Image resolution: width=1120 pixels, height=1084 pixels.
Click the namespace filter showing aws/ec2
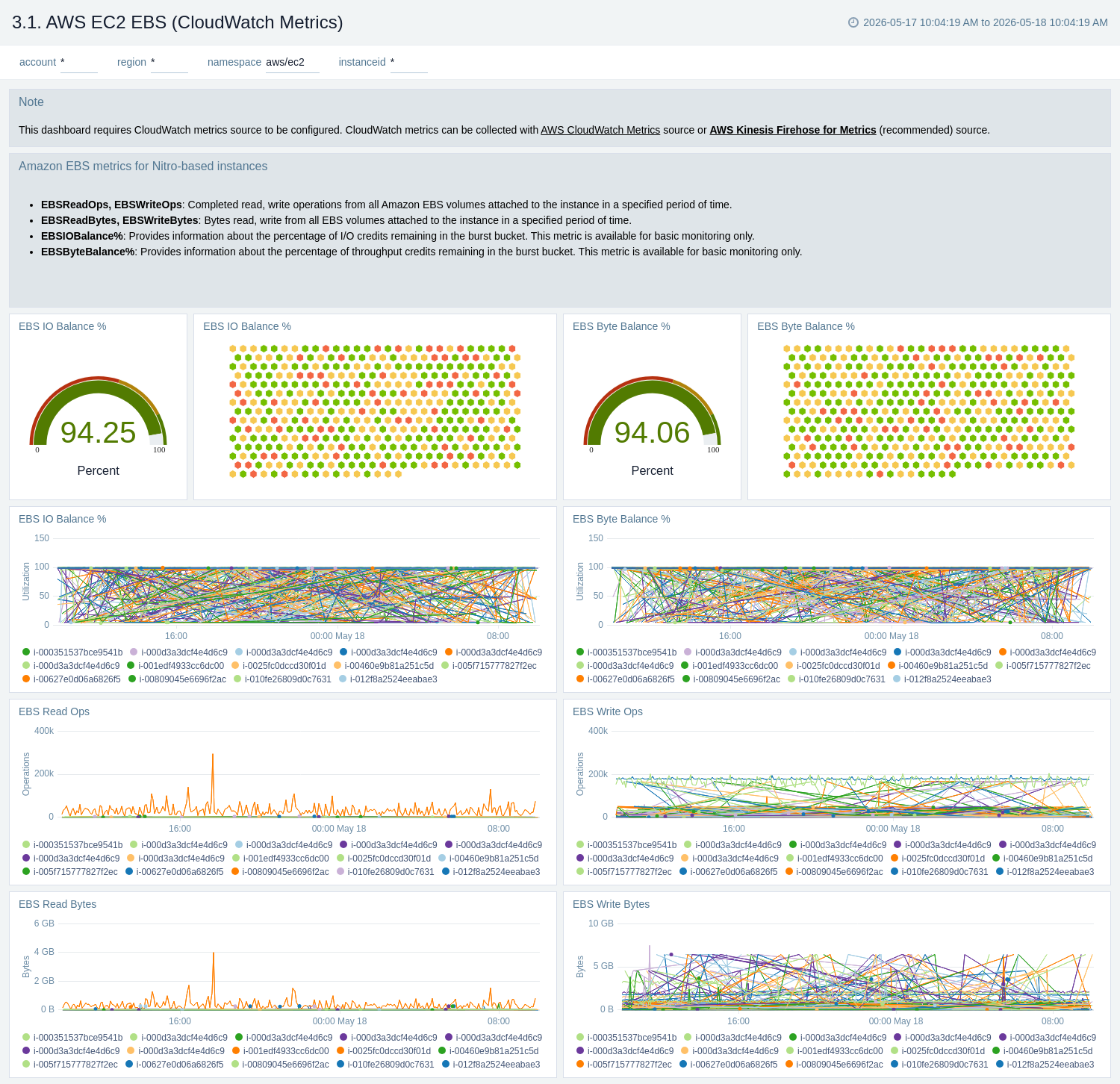[293, 62]
